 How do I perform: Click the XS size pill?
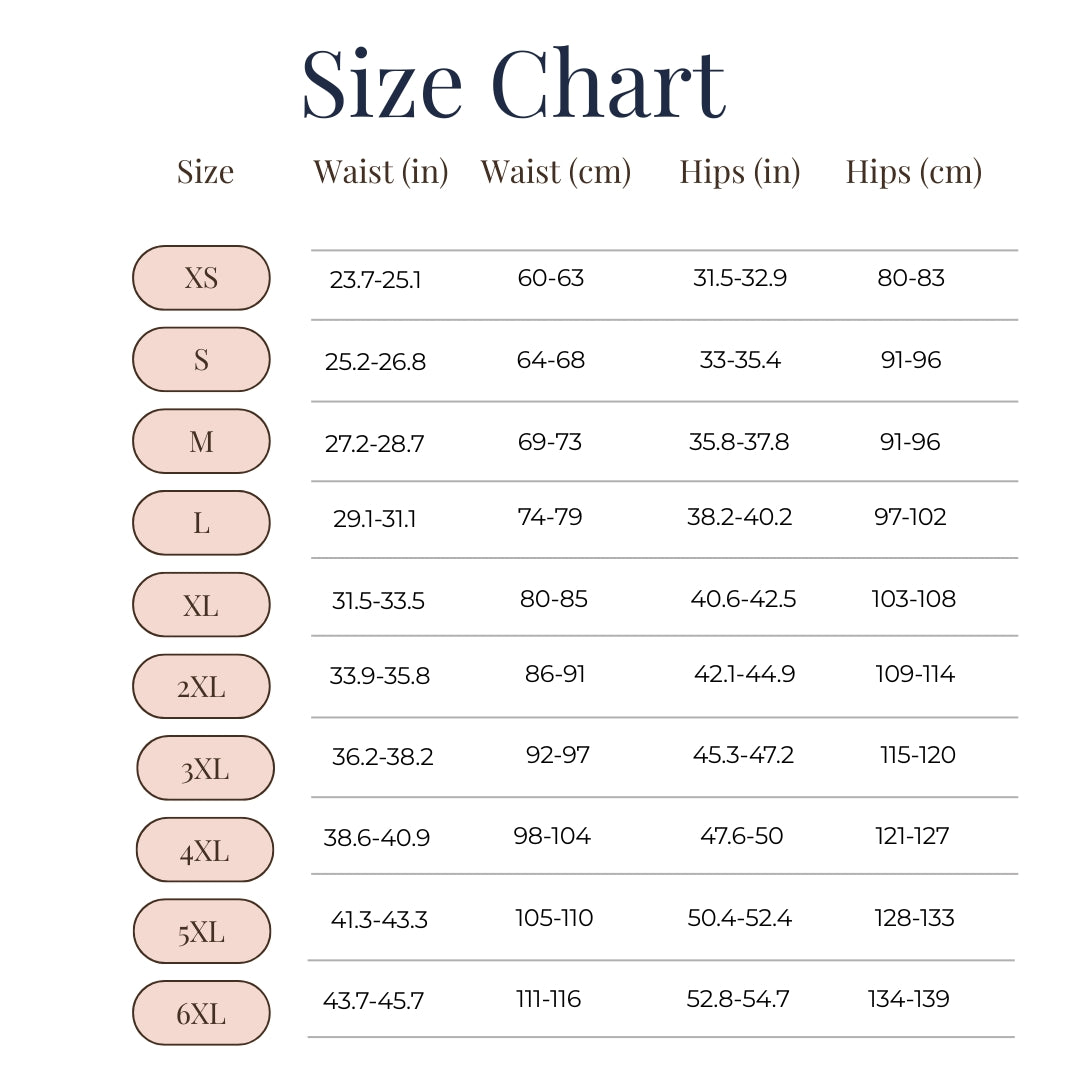tap(201, 278)
